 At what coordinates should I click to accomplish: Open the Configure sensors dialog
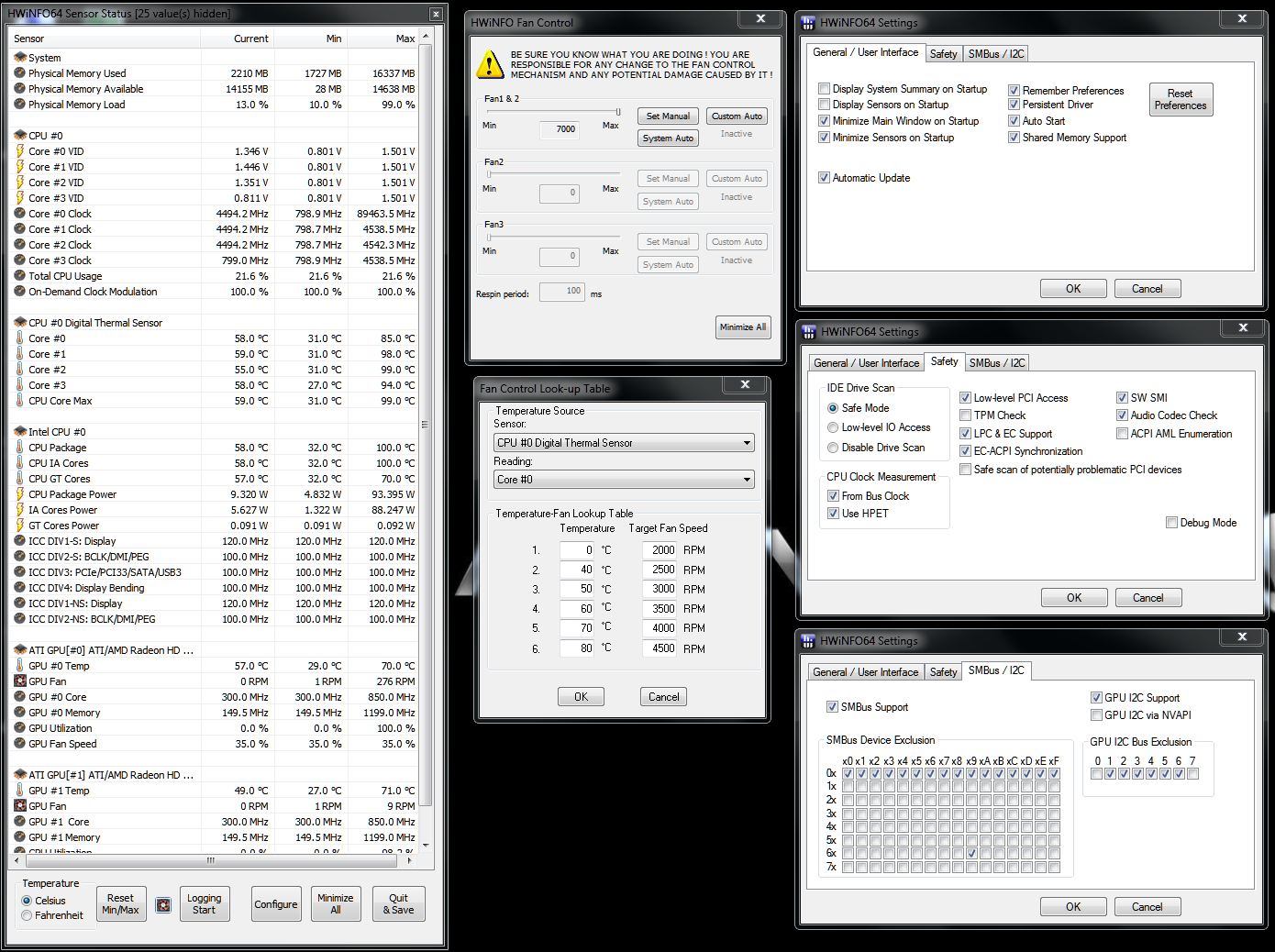click(x=275, y=904)
